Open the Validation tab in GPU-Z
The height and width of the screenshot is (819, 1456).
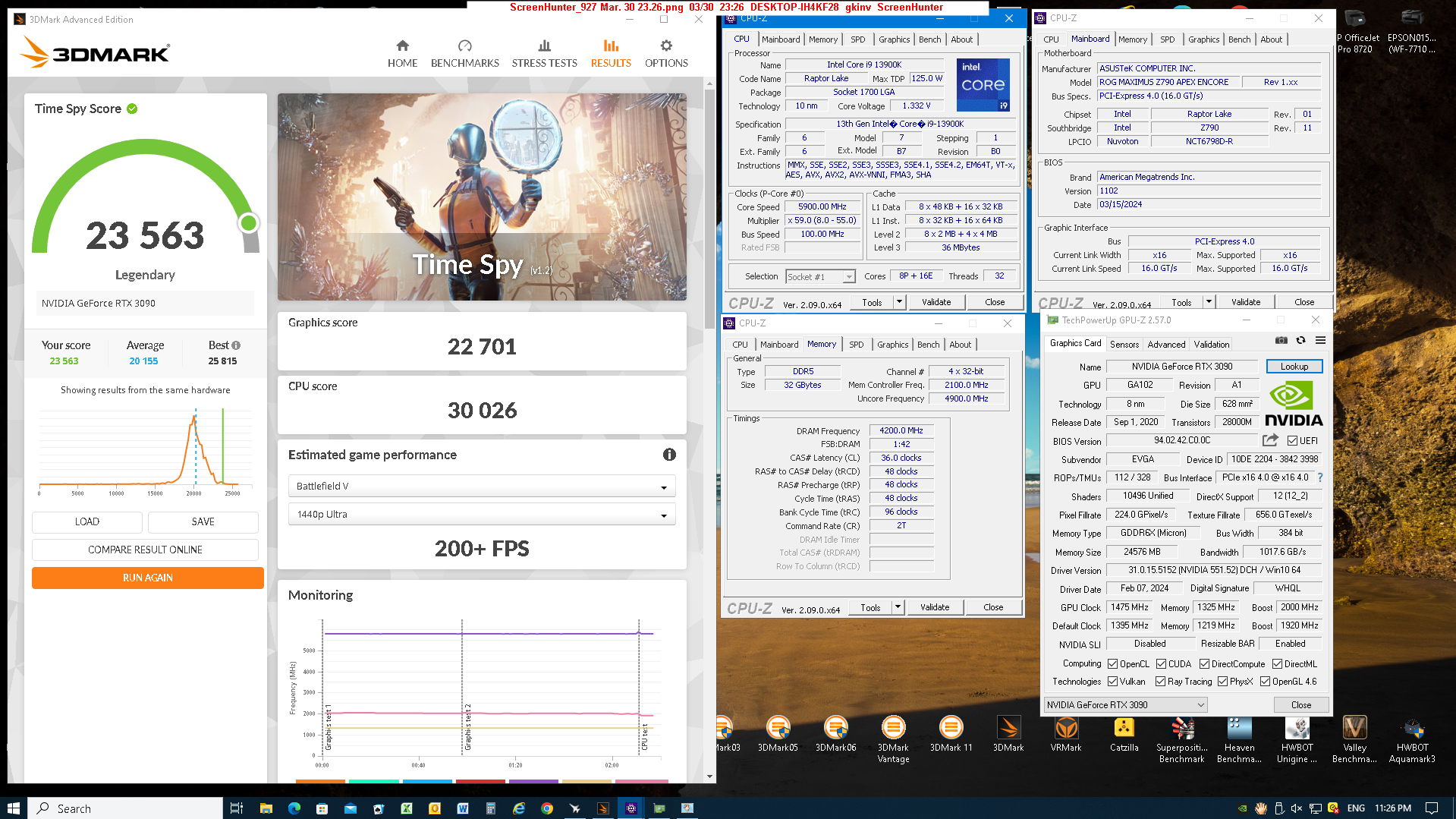[x=1211, y=344]
